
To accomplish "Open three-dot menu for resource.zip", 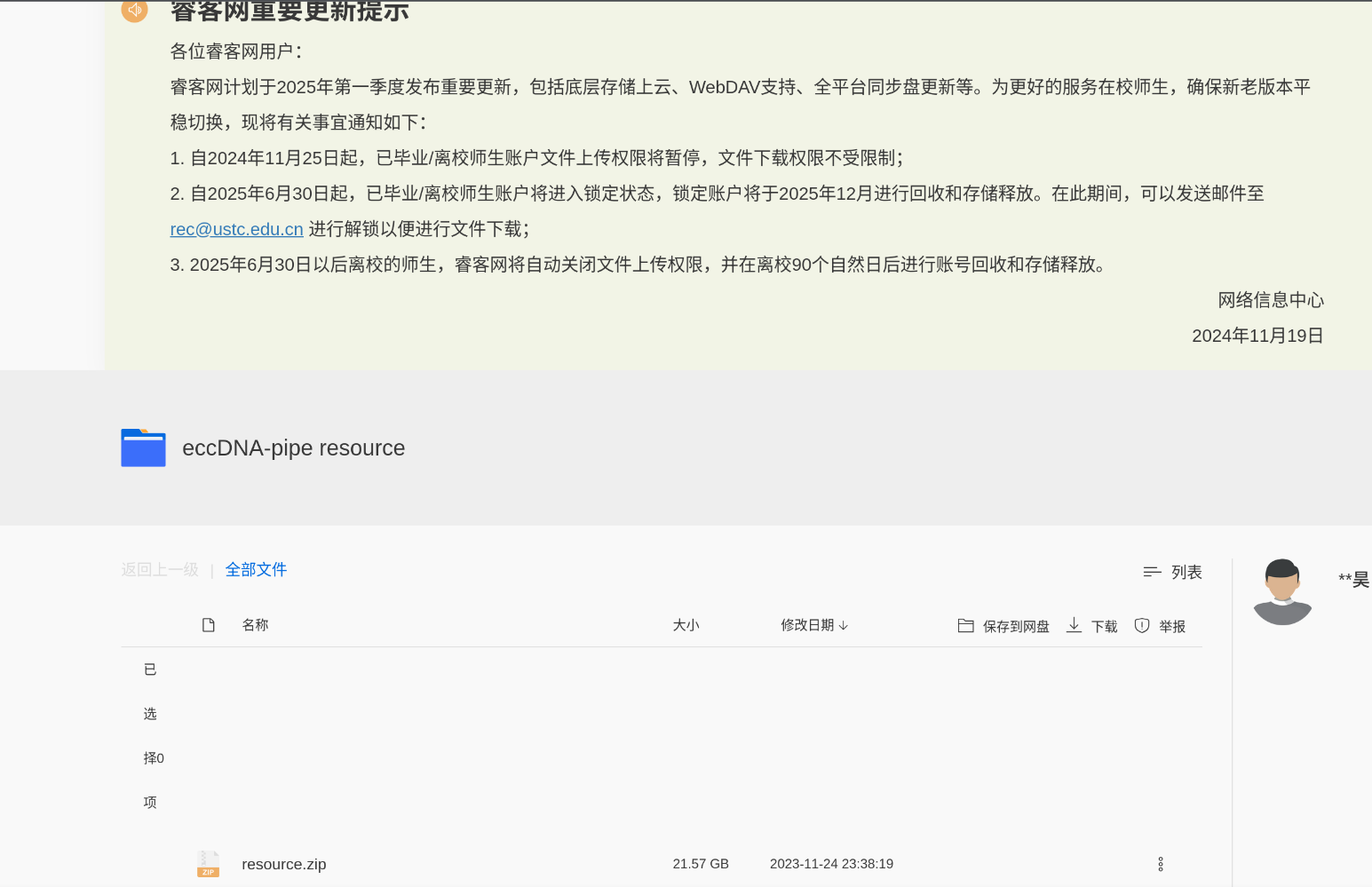I will point(1160,864).
